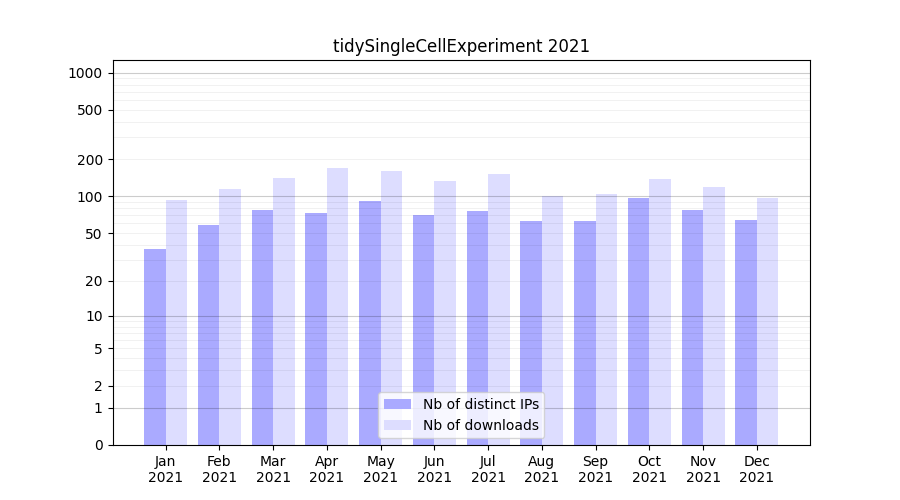Click the 'Nb of downloads' legend swatch
The height and width of the screenshot is (500, 900).
(397, 425)
